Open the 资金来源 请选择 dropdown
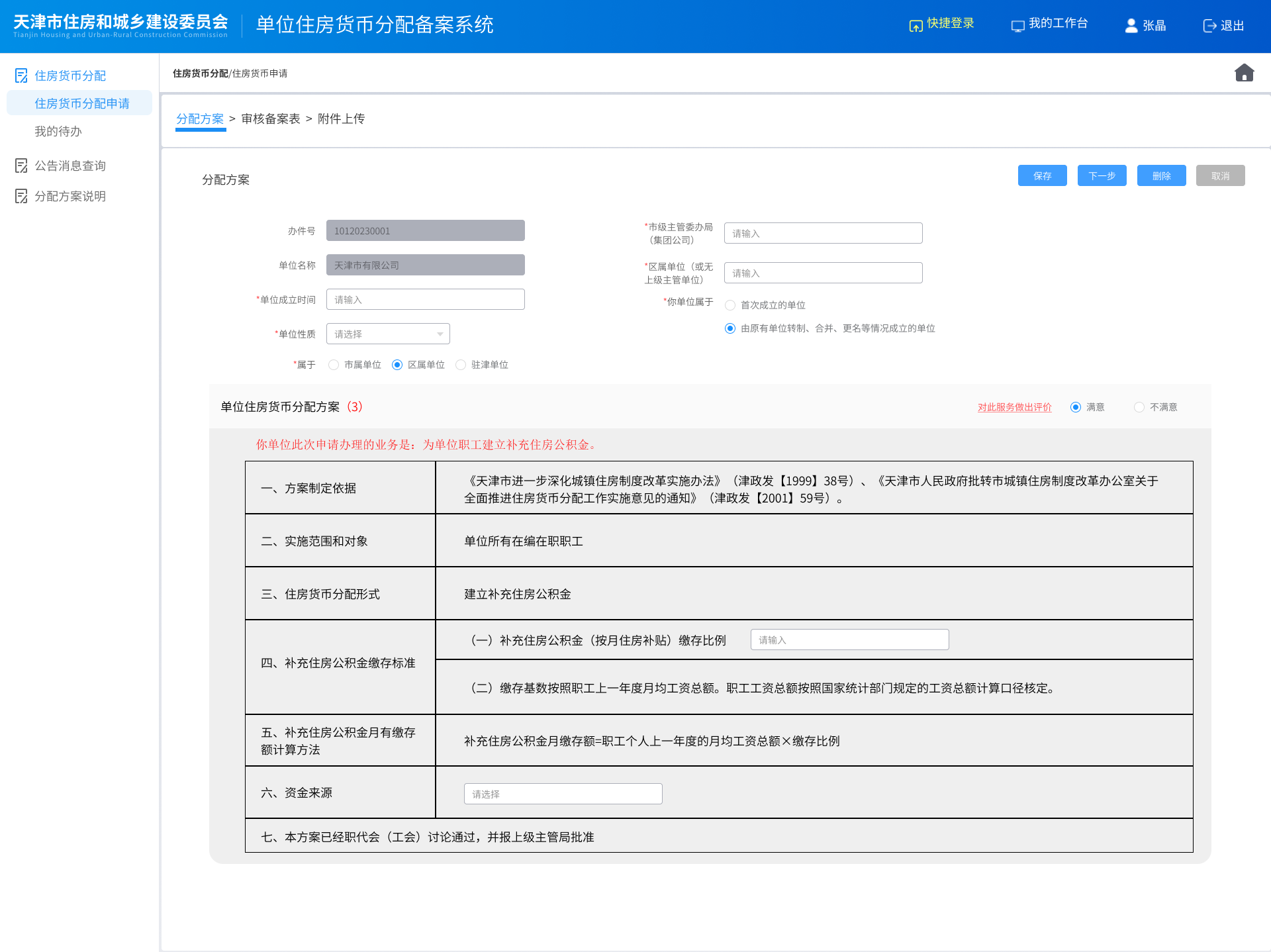The height and width of the screenshot is (952, 1271). 563,794
